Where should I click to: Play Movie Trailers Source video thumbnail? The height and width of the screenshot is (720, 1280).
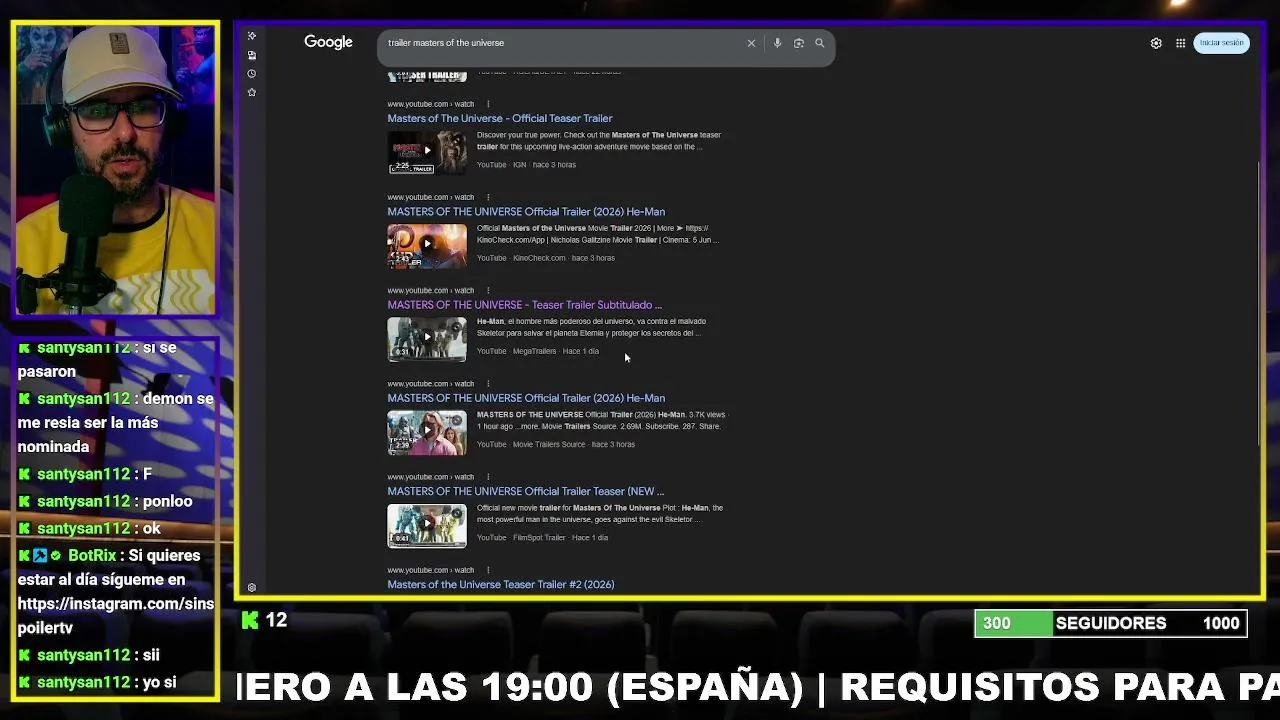[427, 431]
